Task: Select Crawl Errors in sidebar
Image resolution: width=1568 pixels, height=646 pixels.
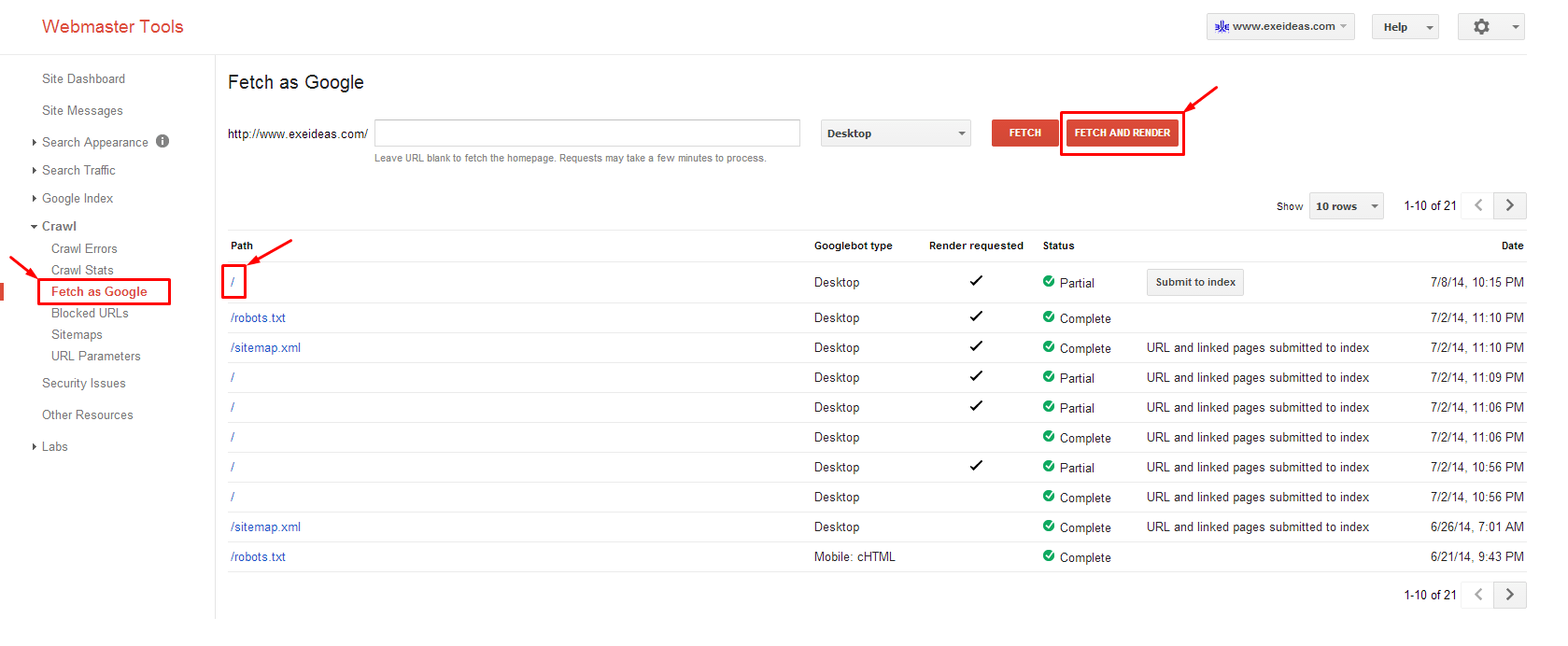Action: pos(84,248)
